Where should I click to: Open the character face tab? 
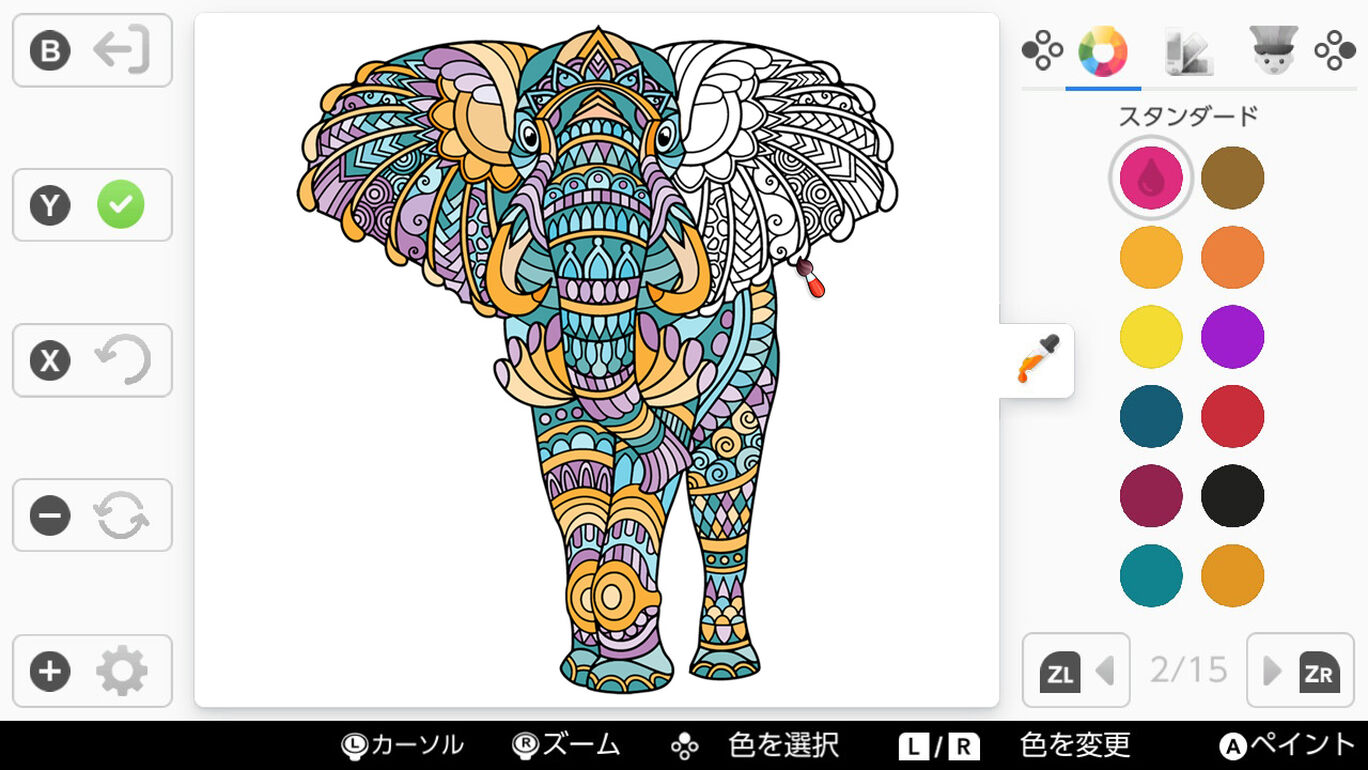pos(1273,50)
